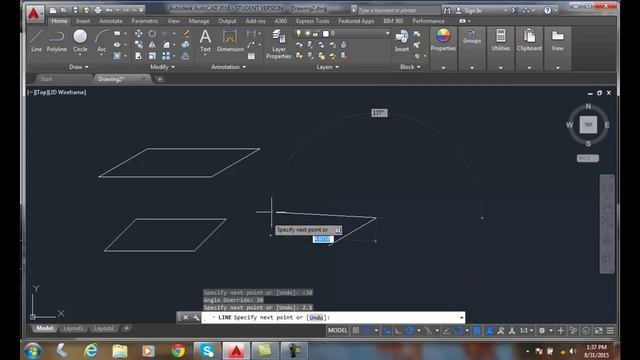Click the Insert block tool
Viewport: 640px width, 360px height.
[x=402, y=40]
